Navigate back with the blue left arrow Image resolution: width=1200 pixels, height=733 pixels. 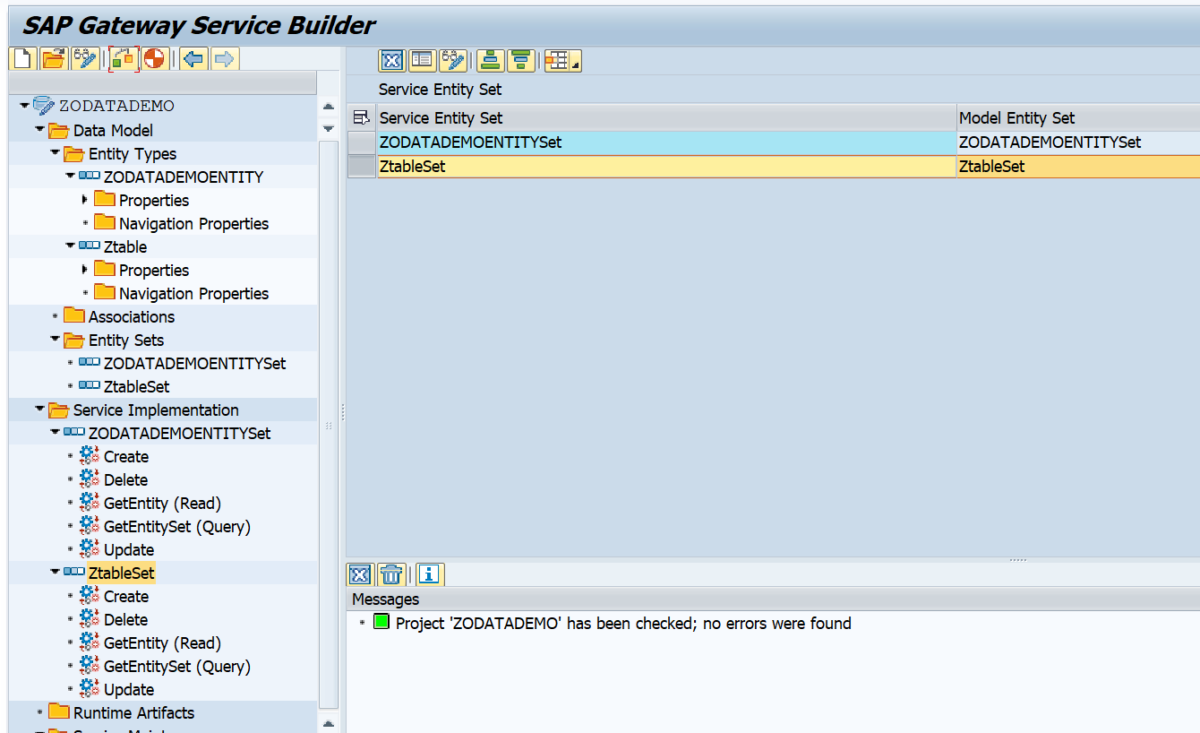(192, 58)
